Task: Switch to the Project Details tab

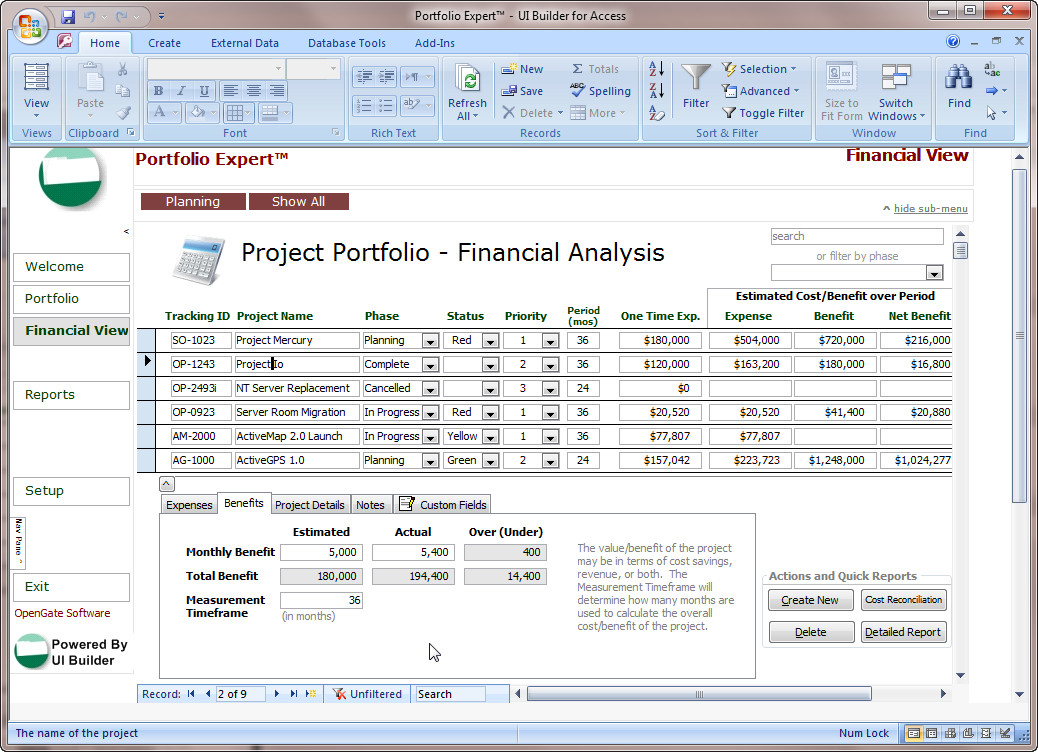Action: tap(310, 505)
